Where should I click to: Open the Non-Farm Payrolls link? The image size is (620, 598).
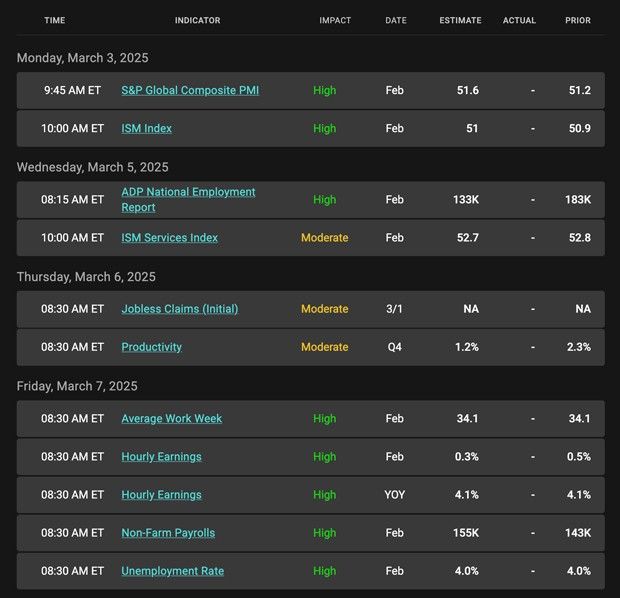(168, 533)
